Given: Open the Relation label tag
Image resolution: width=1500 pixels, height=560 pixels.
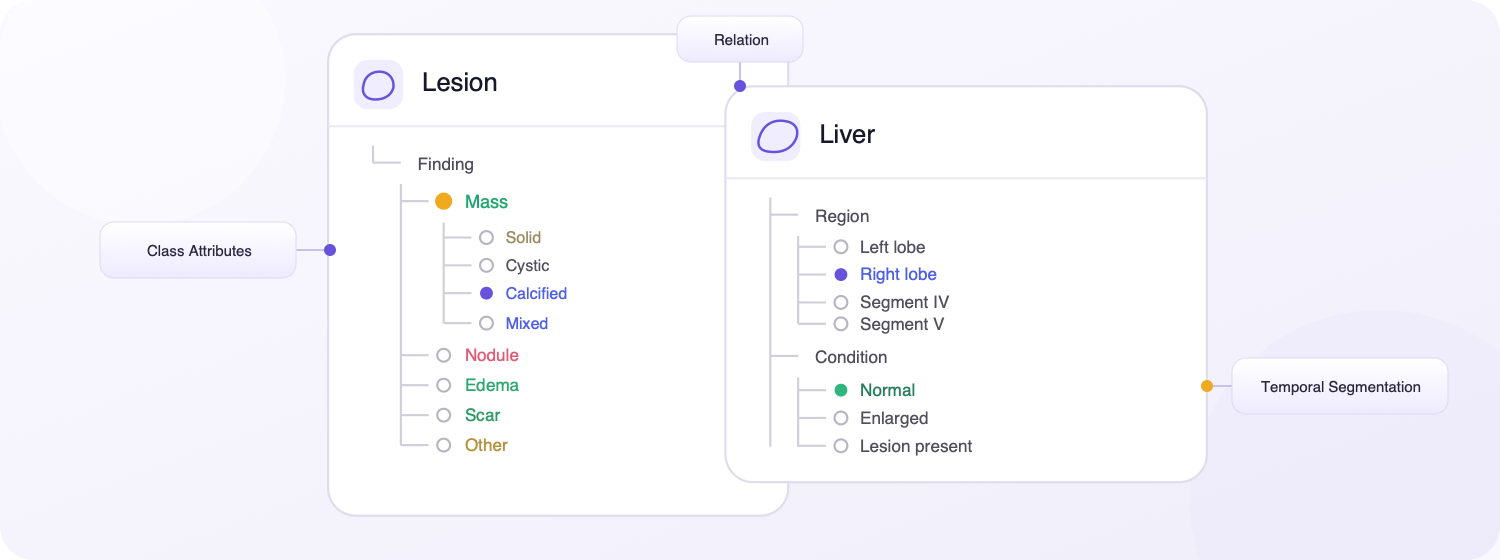Looking at the screenshot, I should coord(741,40).
